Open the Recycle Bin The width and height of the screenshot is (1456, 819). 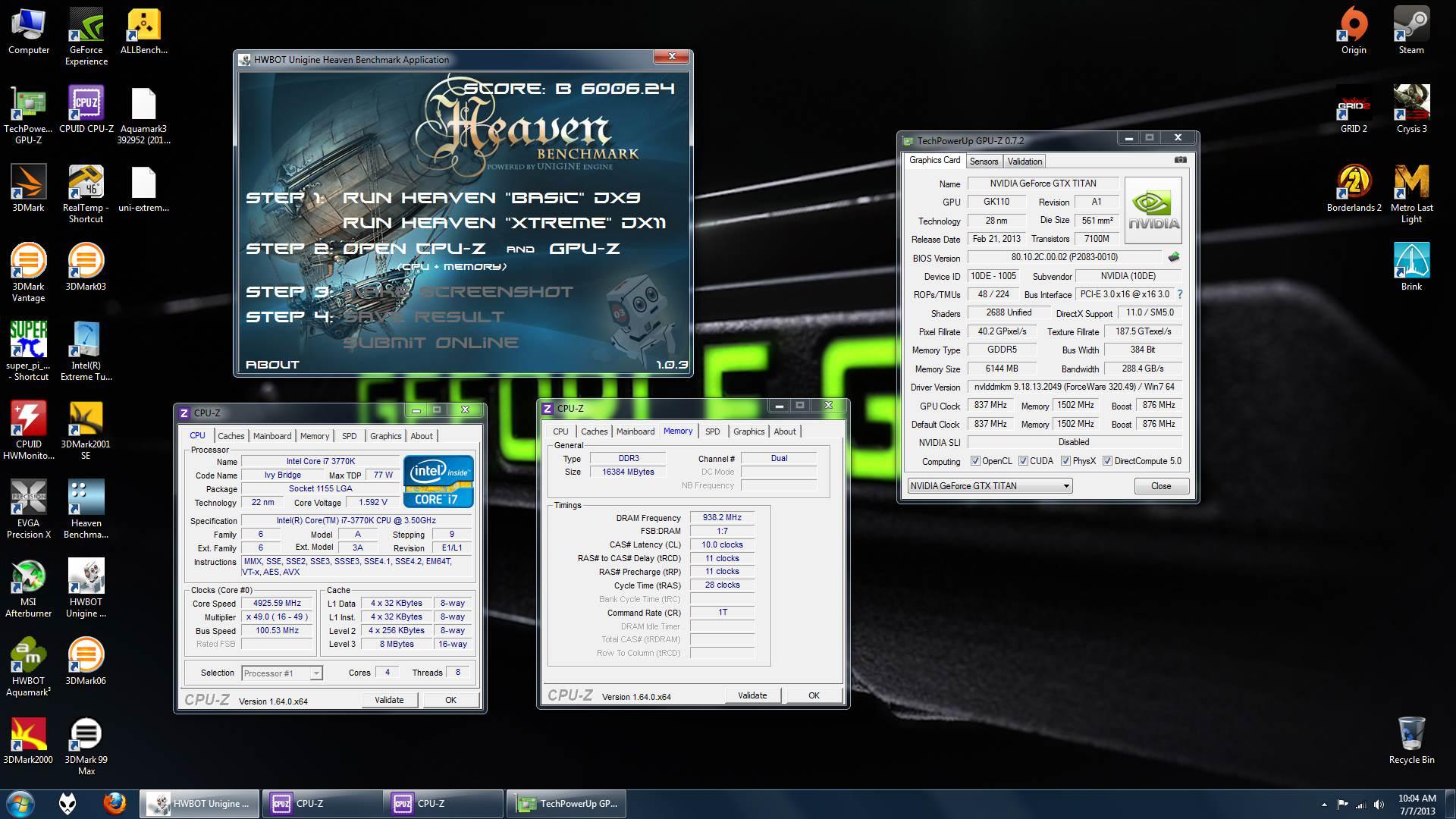coord(1411,740)
